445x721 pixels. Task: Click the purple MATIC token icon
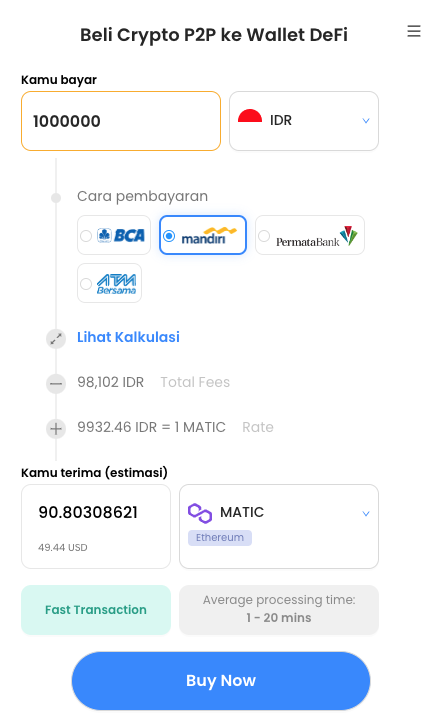click(200, 513)
